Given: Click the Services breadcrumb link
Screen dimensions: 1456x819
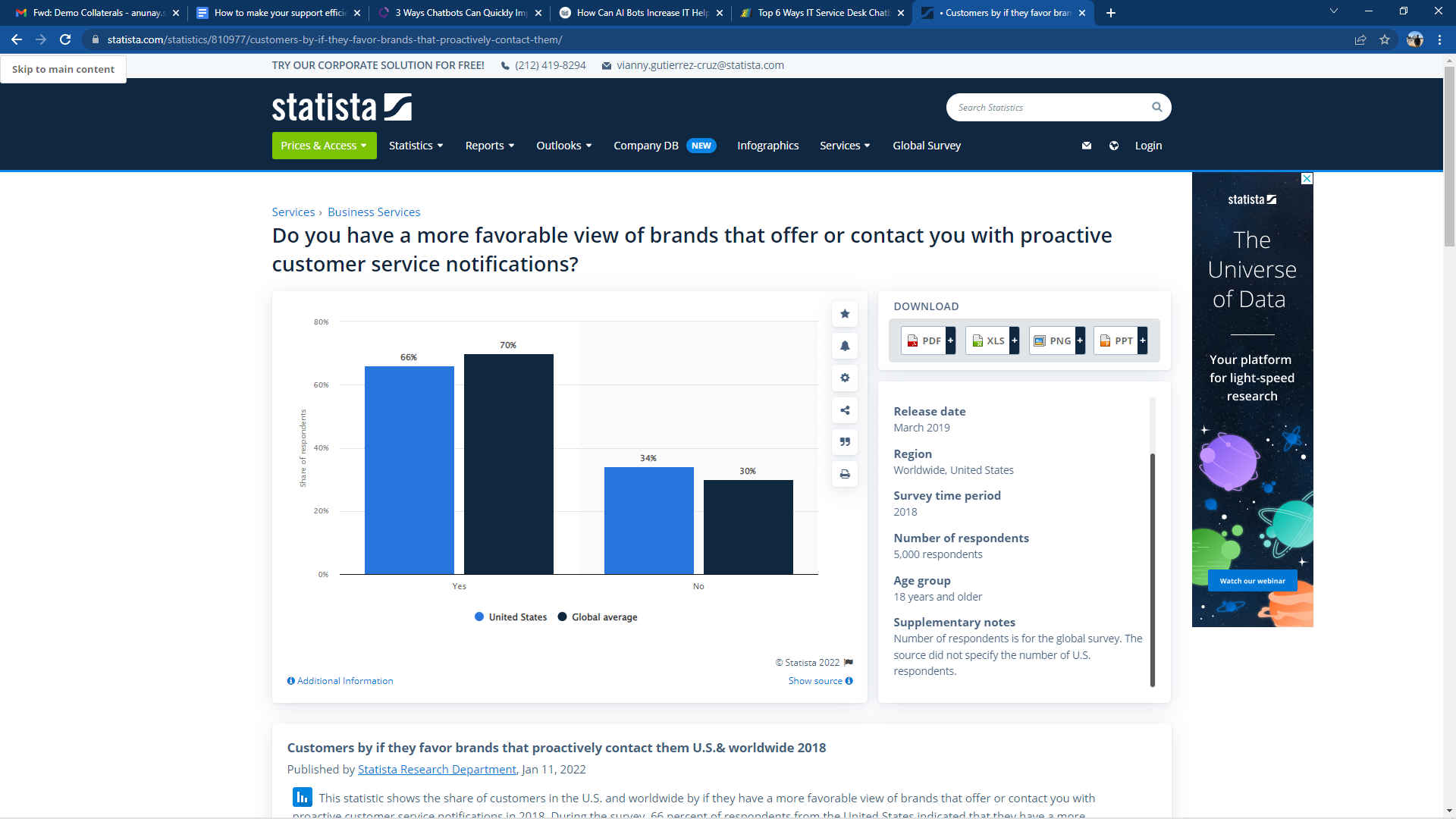Looking at the screenshot, I should point(293,212).
